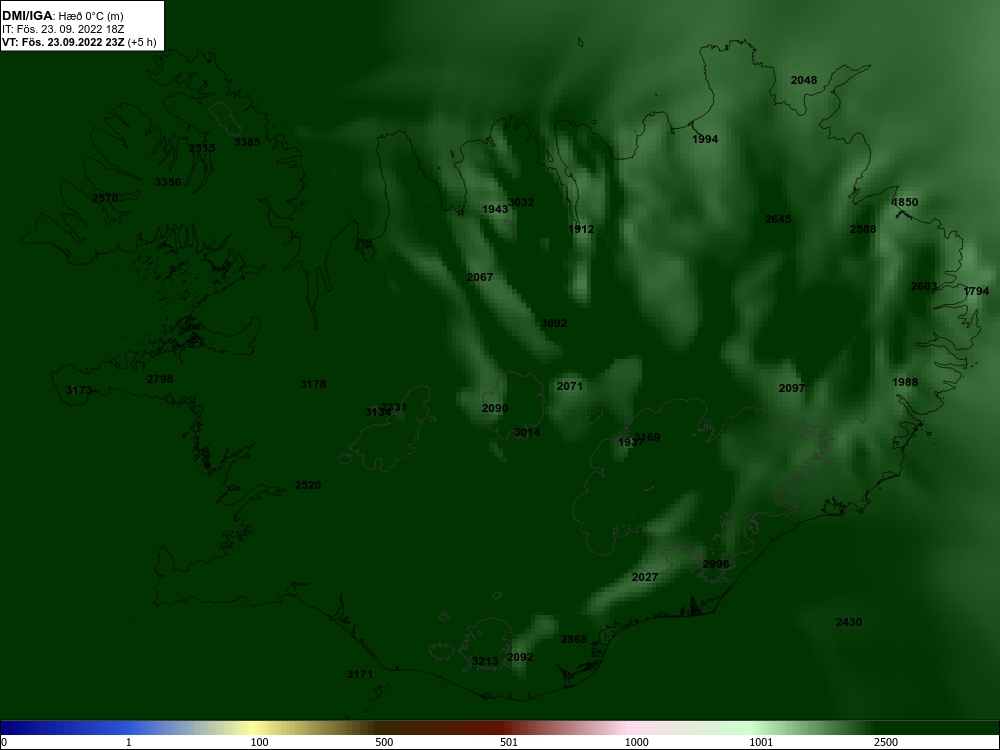Click the valid time line 'VT: Fös. 23.09.2022 23Z'
The image size is (1000, 750).
click(x=63, y=42)
